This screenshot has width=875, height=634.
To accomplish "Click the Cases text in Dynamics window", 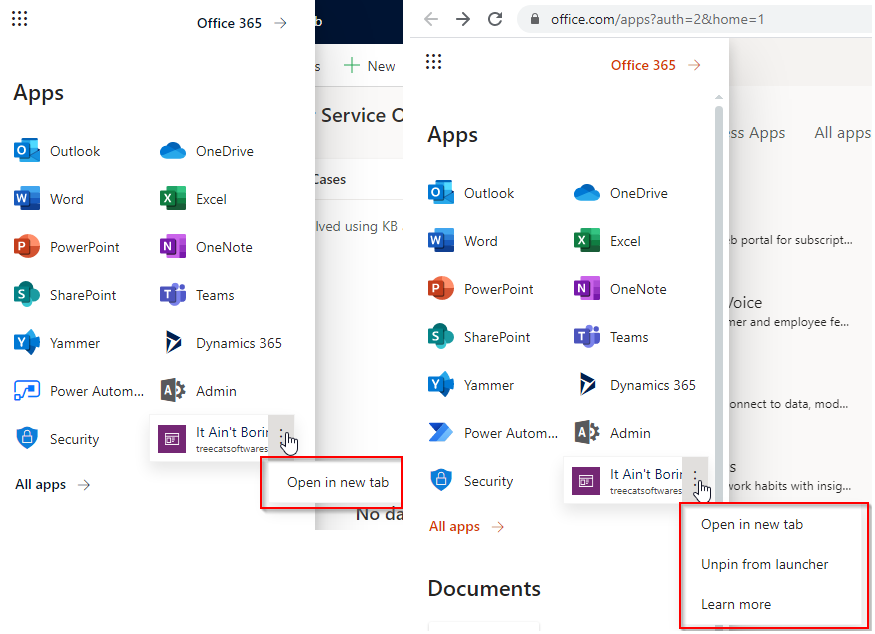I will coord(330,180).
